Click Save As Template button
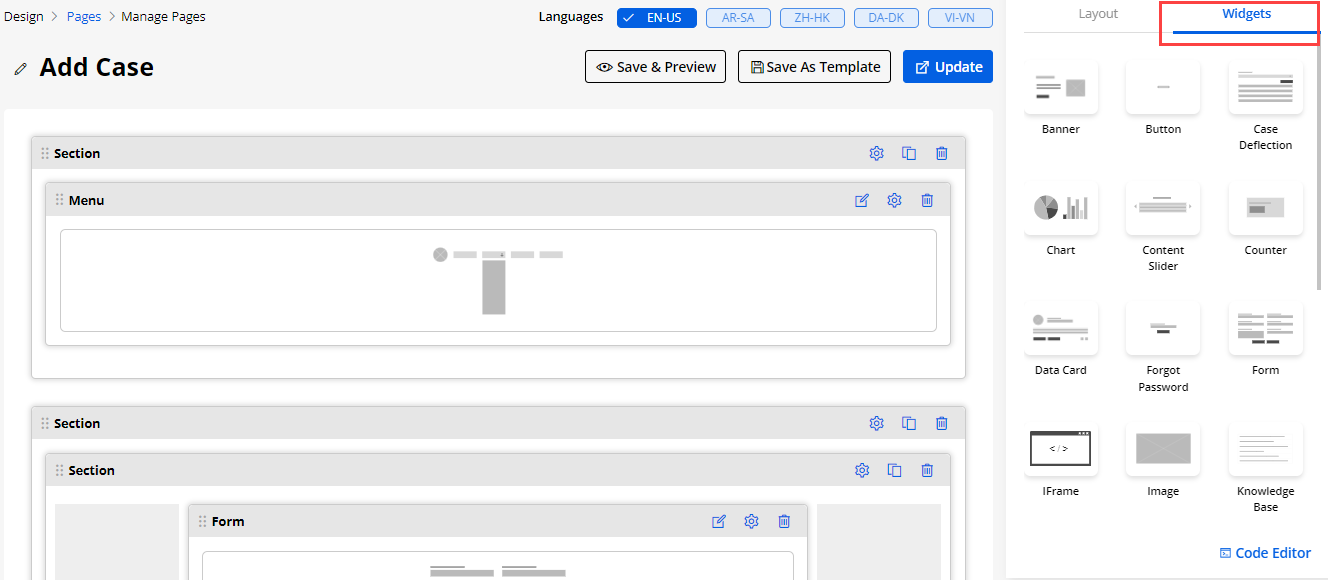Image resolution: width=1328 pixels, height=580 pixels. point(814,67)
